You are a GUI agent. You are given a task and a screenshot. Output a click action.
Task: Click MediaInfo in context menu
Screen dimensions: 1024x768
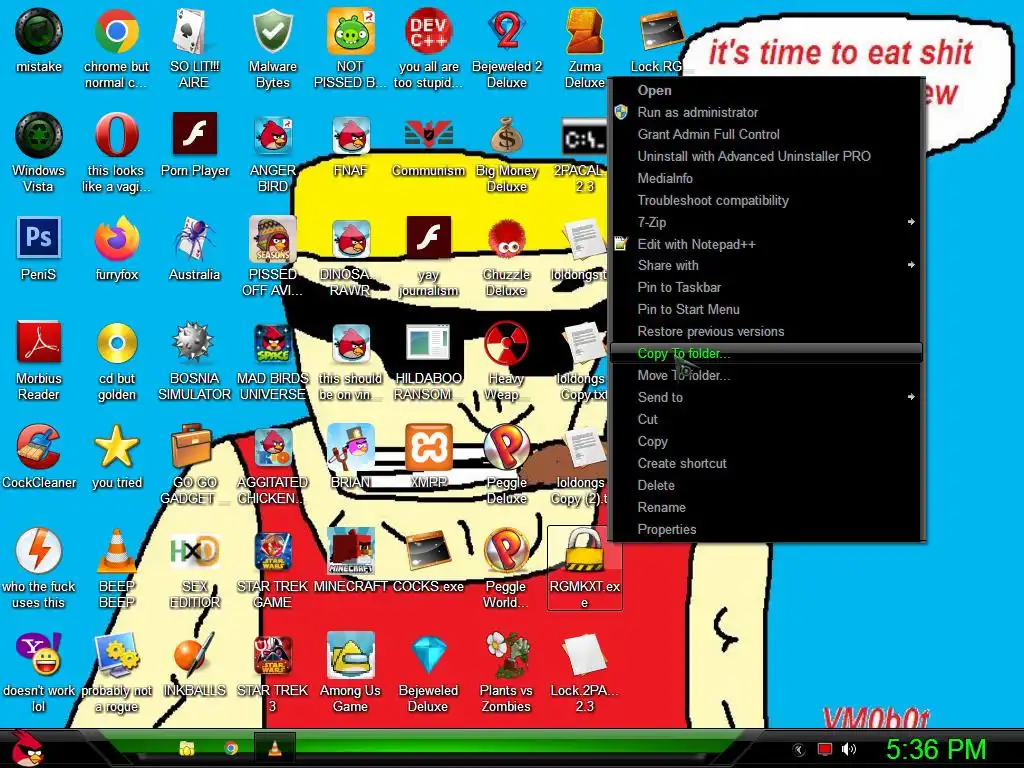pos(767,178)
